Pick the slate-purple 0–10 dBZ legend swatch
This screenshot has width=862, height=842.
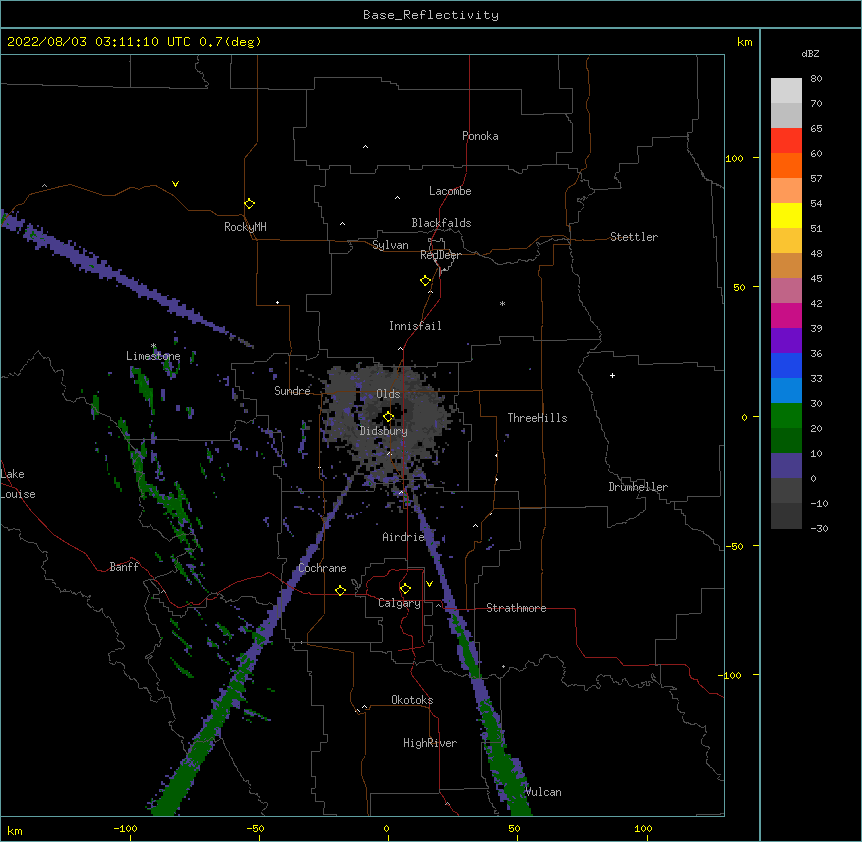(x=786, y=466)
